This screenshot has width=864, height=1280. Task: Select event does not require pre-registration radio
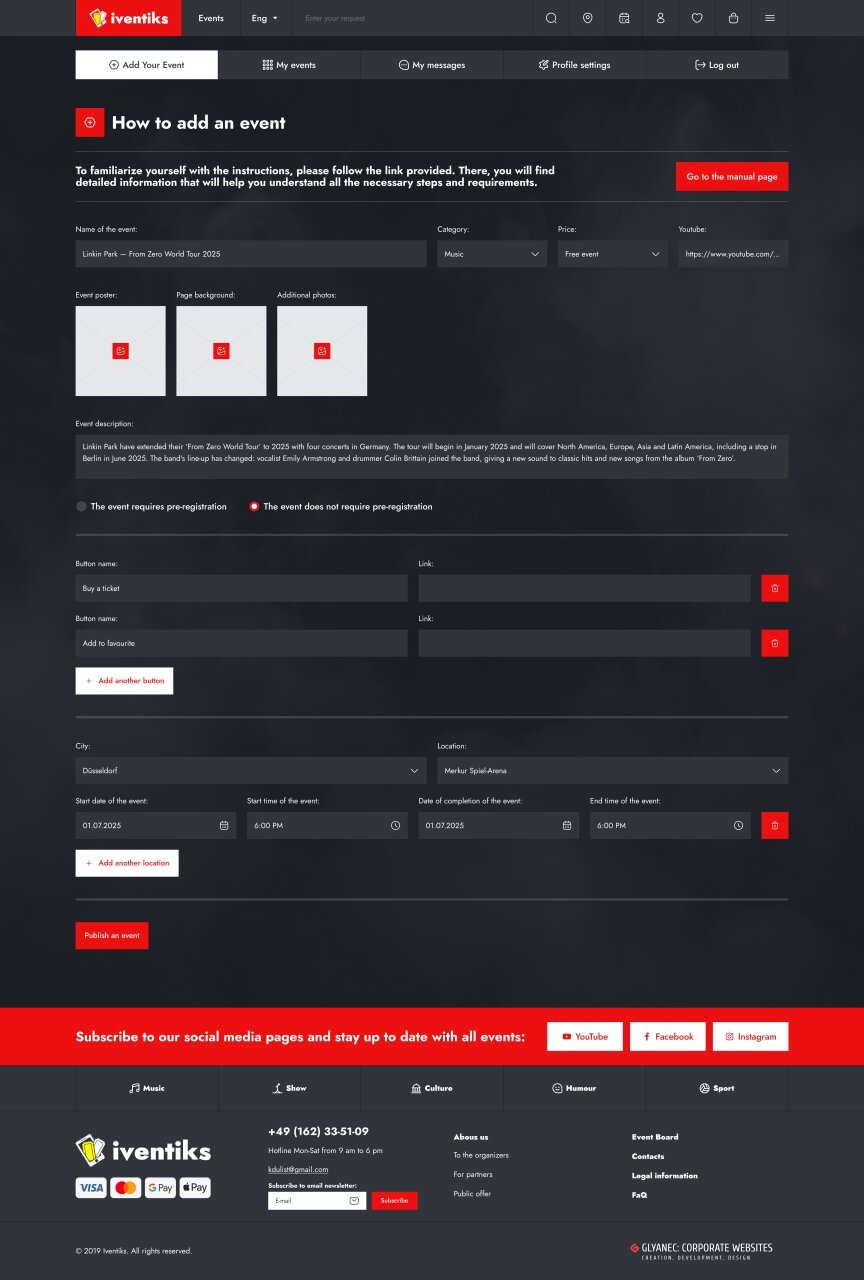coord(254,507)
